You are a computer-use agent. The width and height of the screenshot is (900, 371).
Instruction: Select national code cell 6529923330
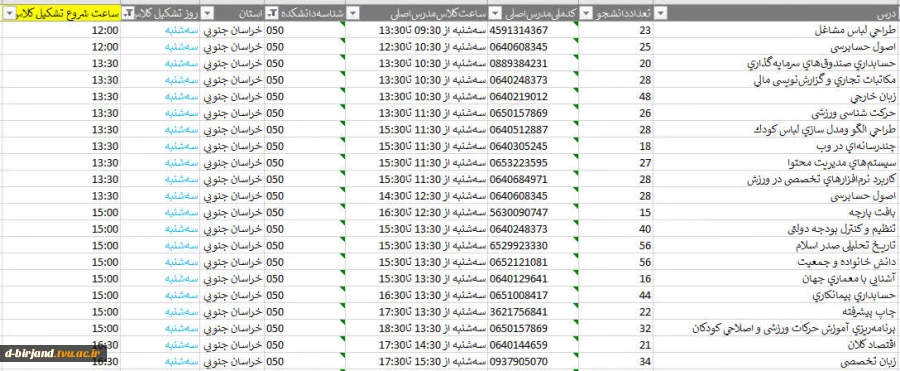[533, 246]
